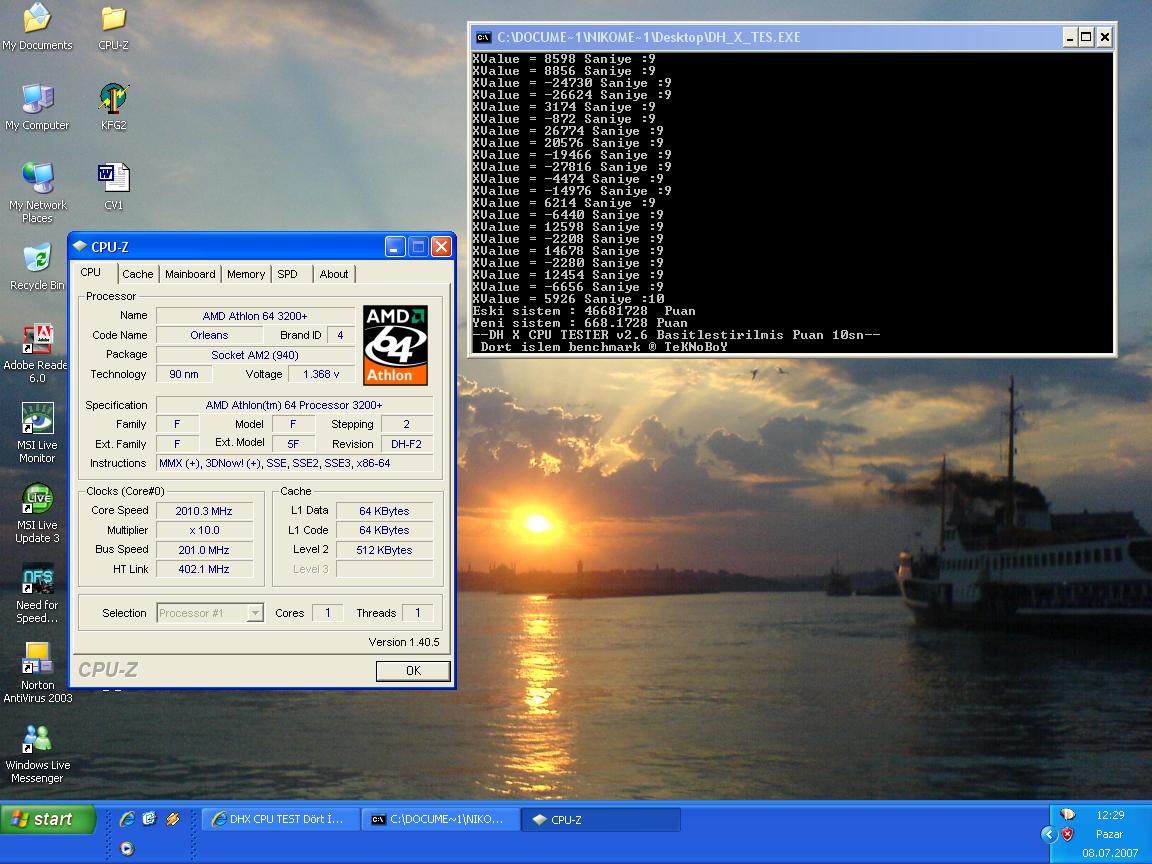Switch to the C:\DOCUME~1 console taskbar button
This screenshot has height=864, width=1152.
(441, 819)
